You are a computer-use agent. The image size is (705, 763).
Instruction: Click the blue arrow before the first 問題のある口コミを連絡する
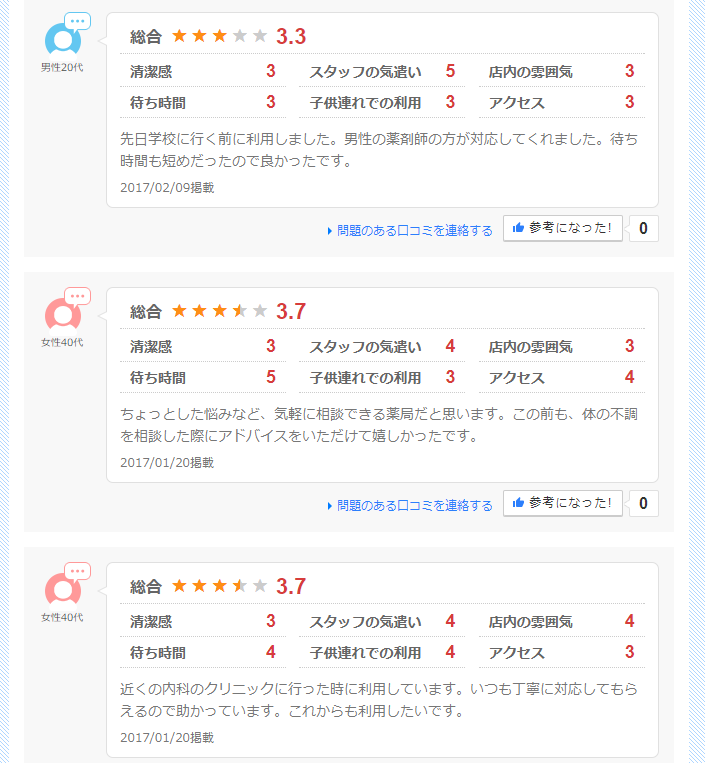click(330, 231)
